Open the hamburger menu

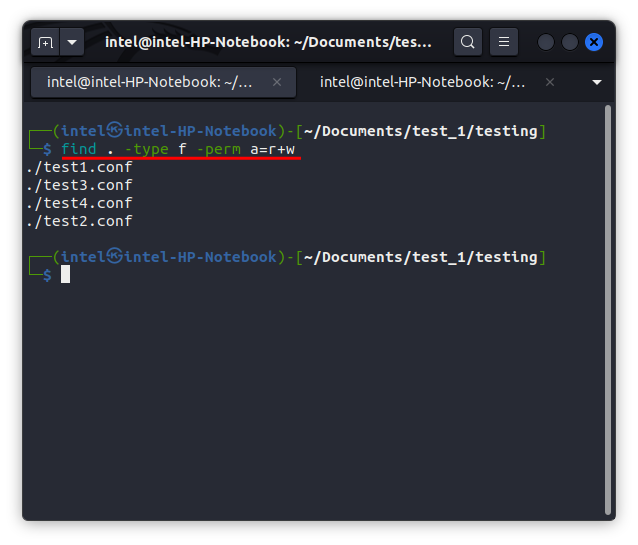tap(504, 42)
